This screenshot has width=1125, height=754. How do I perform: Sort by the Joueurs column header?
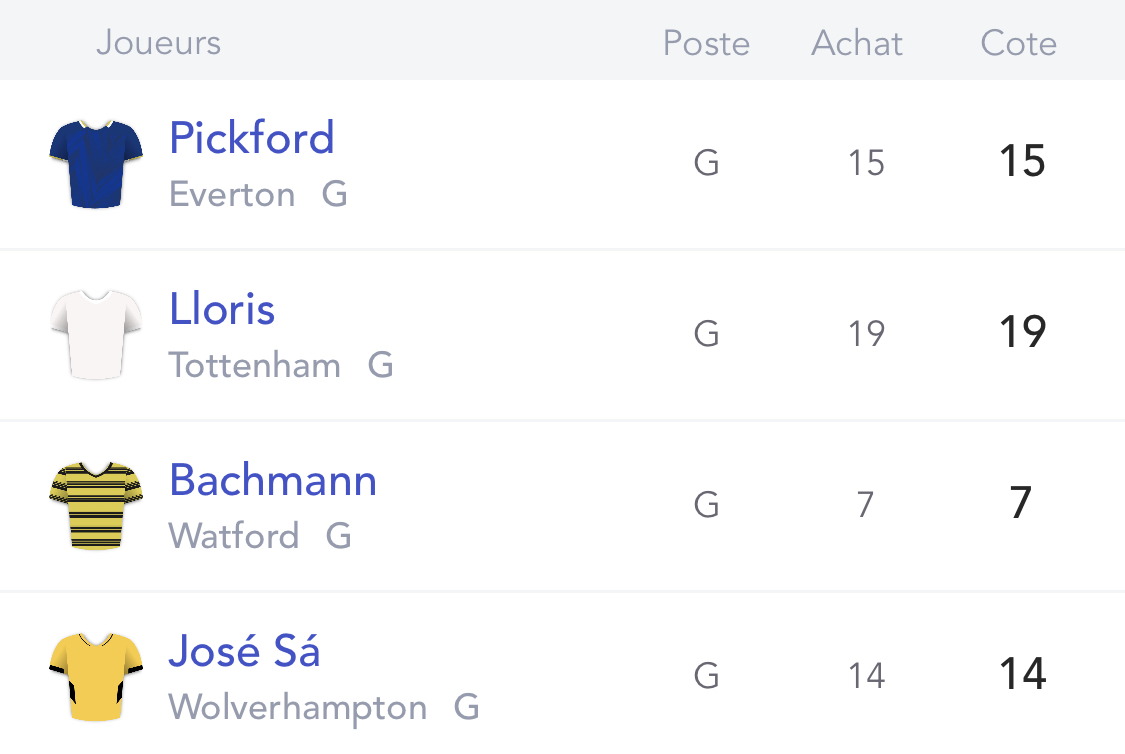coord(159,42)
